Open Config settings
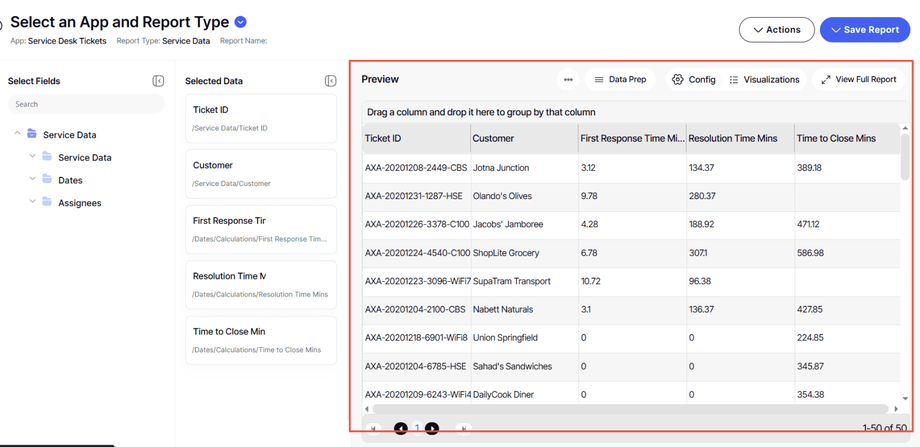 (x=694, y=80)
